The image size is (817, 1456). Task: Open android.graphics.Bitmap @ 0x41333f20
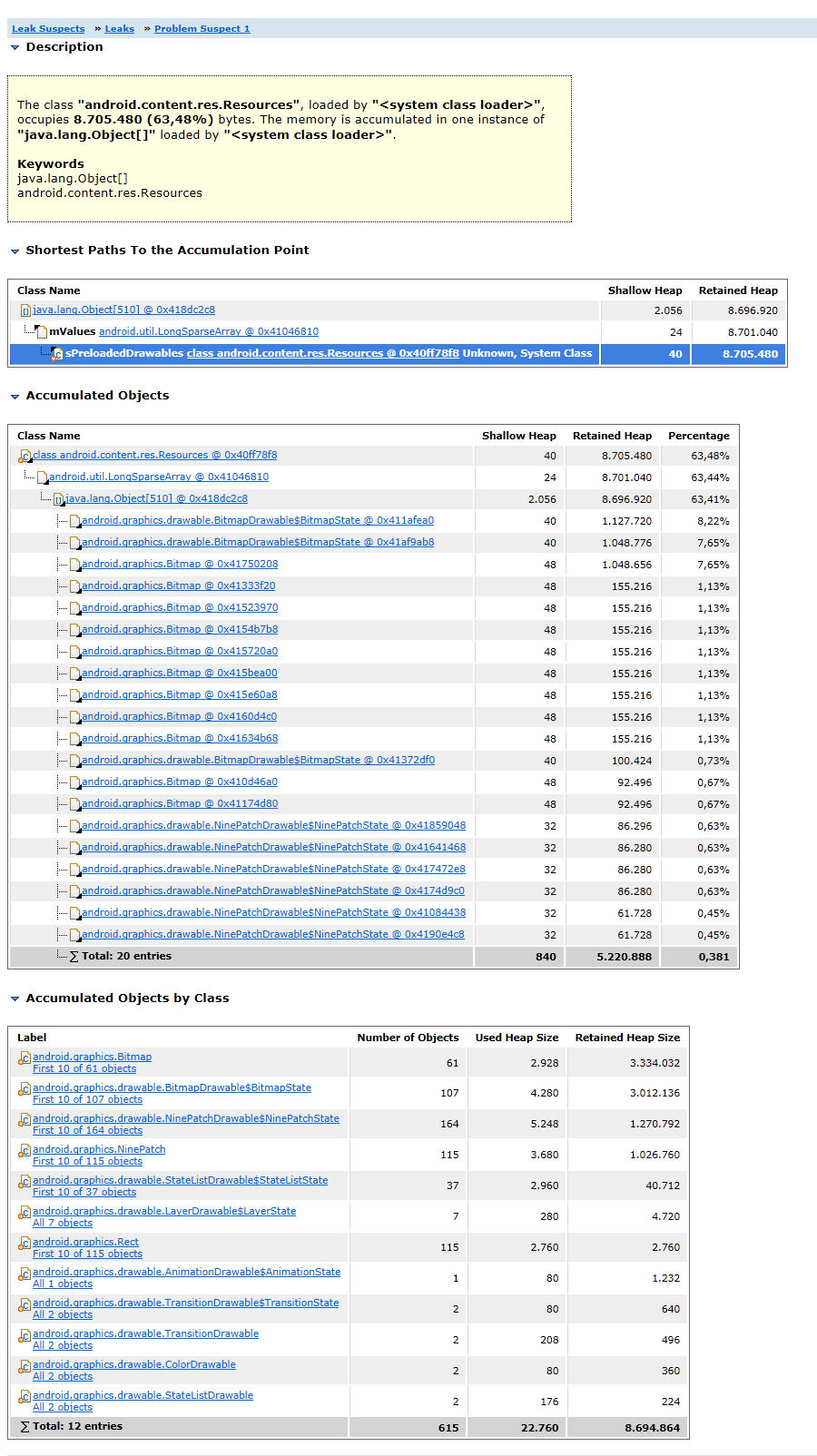point(178,585)
